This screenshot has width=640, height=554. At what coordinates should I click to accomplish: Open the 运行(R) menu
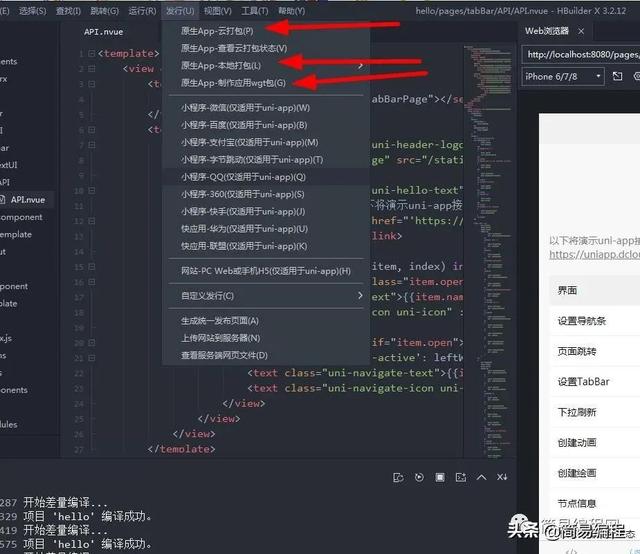[142, 11]
